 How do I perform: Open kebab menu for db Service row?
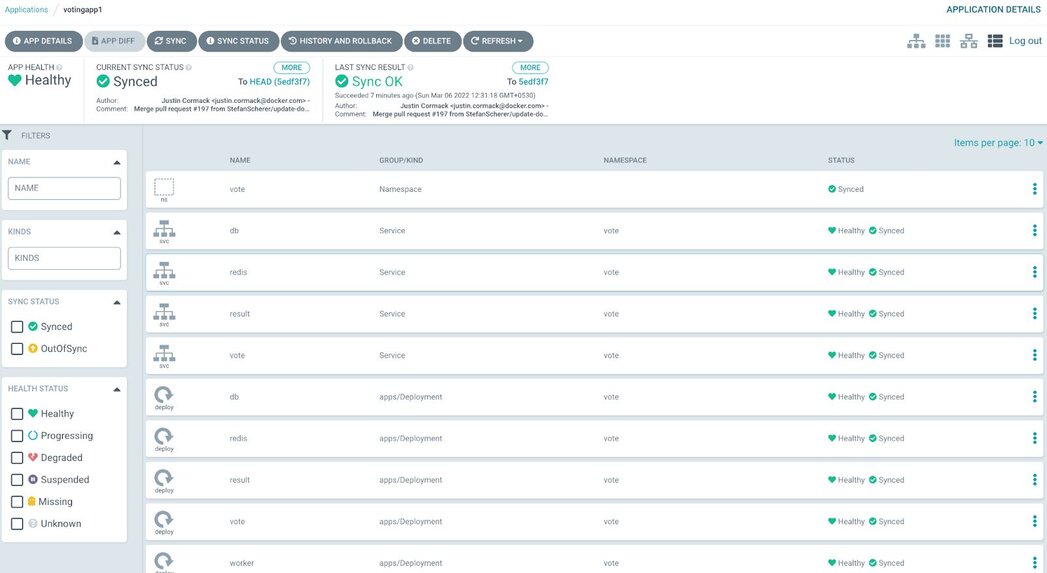coord(1034,230)
